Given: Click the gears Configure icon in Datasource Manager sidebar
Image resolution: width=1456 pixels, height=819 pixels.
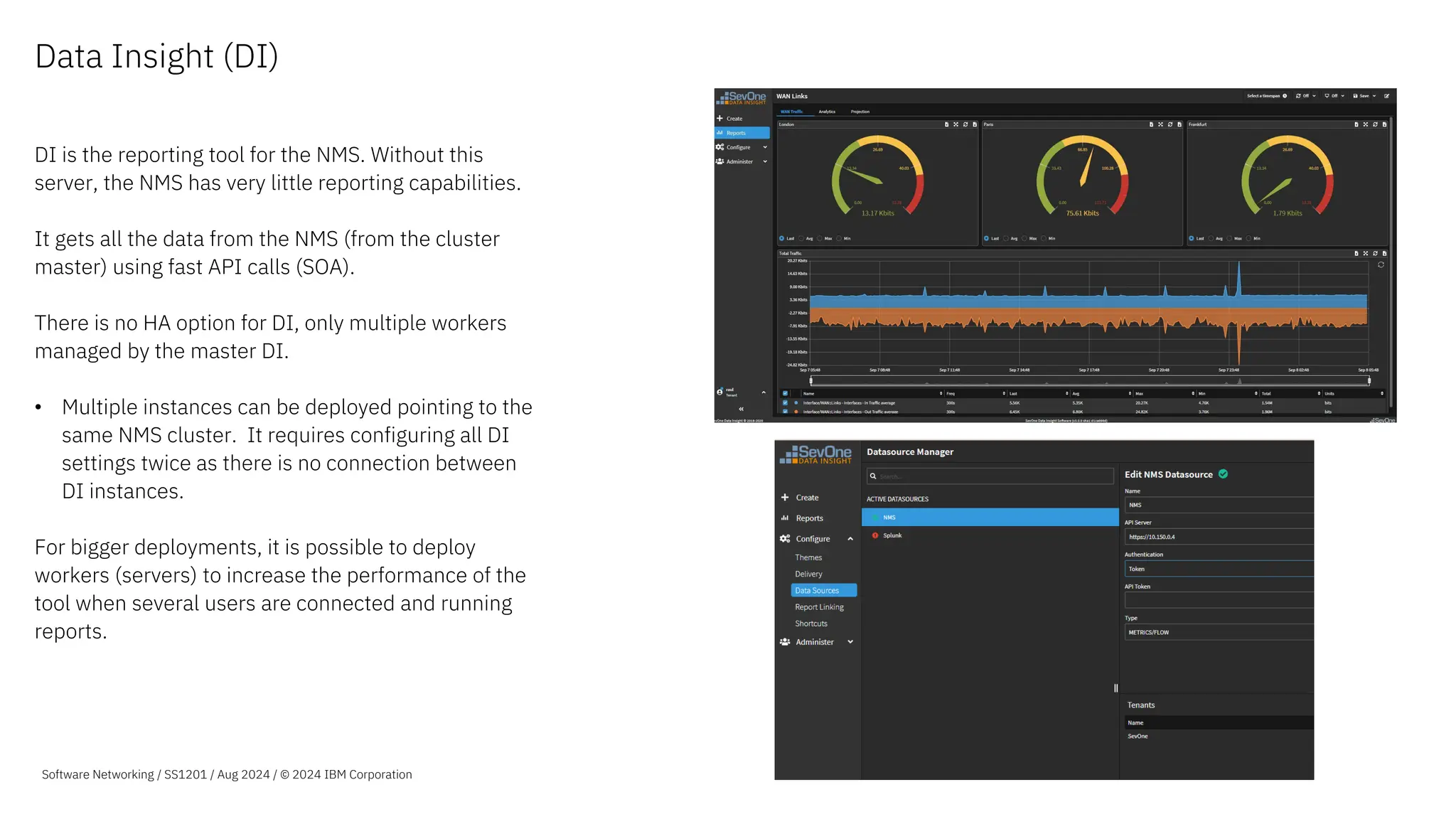Looking at the screenshot, I should [785, 539].
